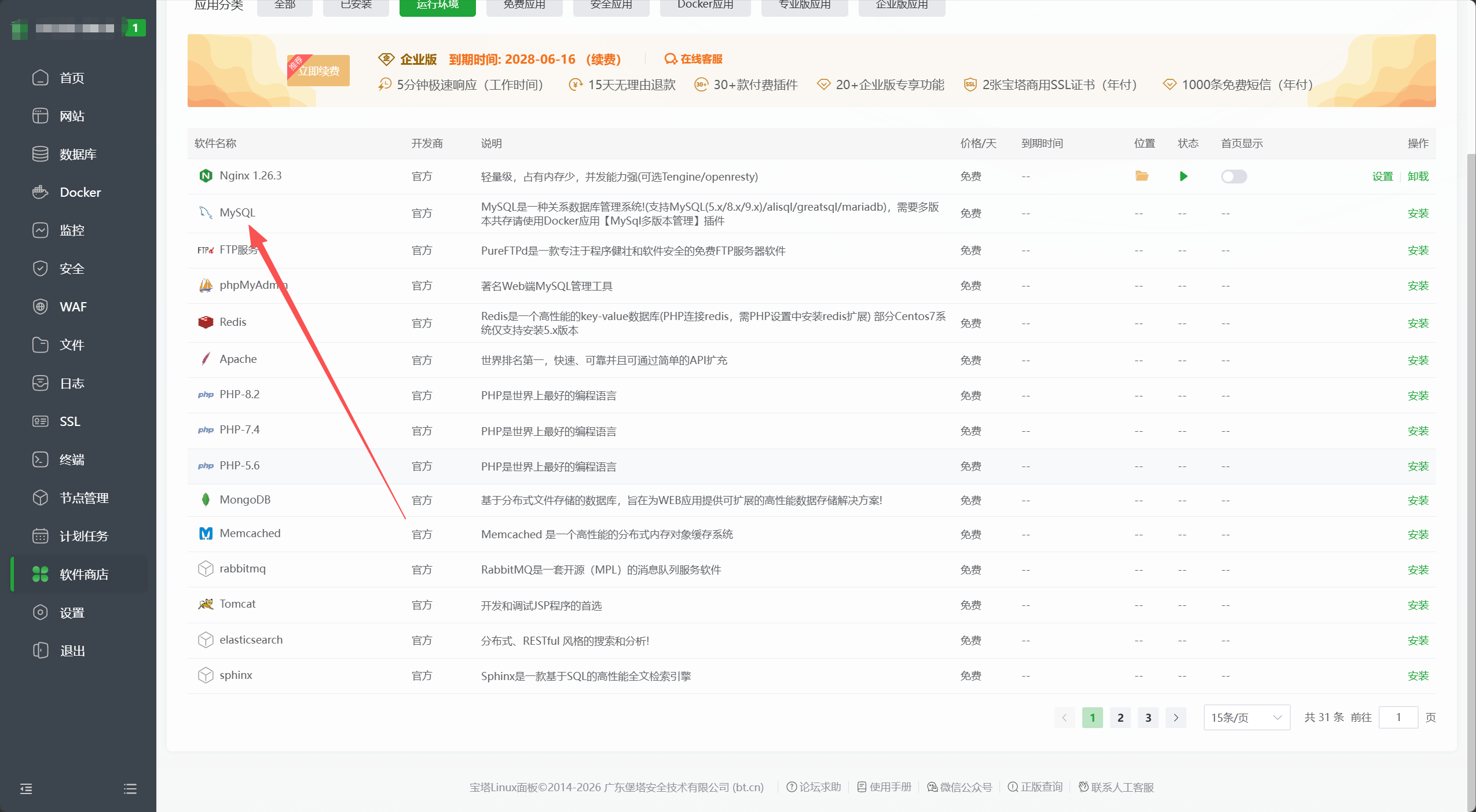Viewport: 1476px width, 812px height.
Task: Click 安装 for MySQL
Action: tap(1418, 214)
